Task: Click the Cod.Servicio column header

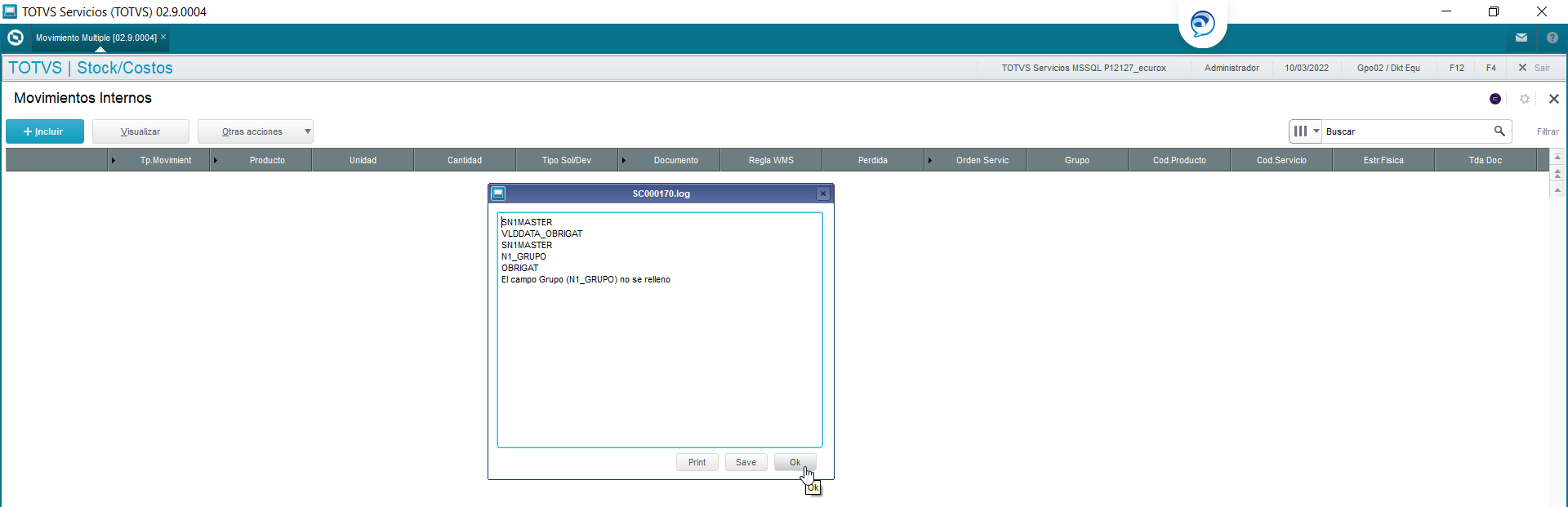Action: click(x=1281, y=160)
